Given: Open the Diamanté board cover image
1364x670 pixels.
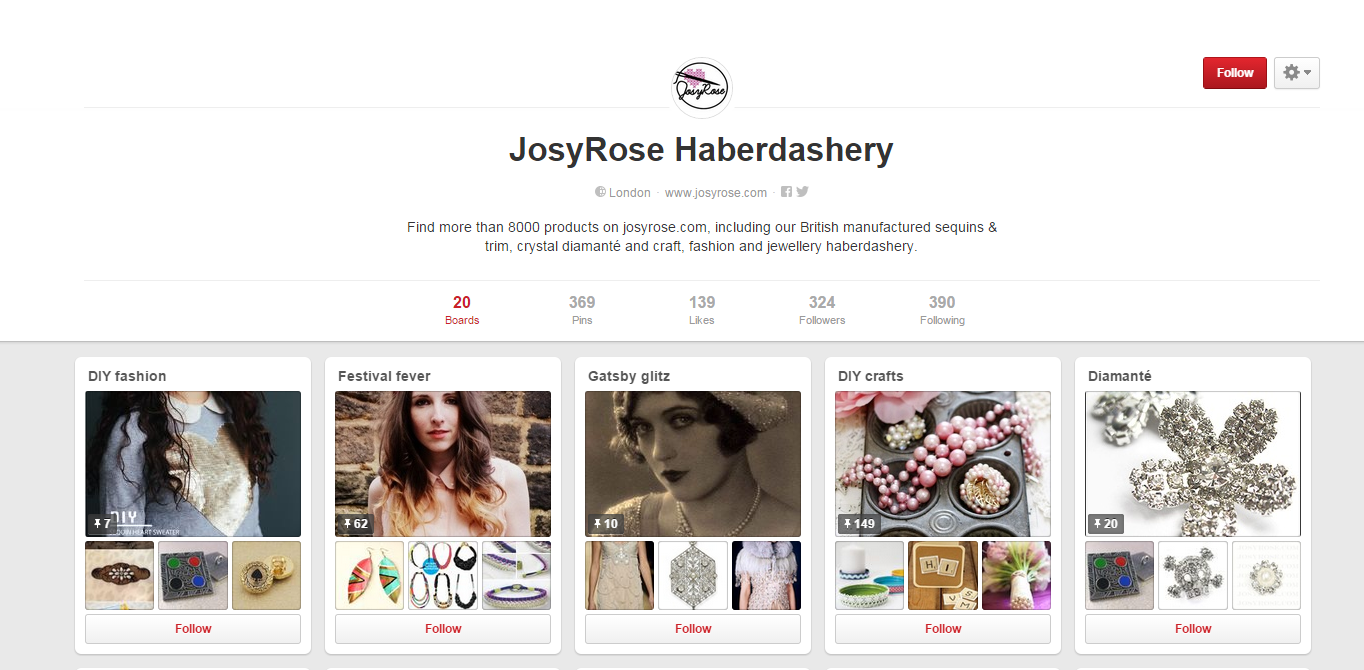Looking at the screenshot, I should [x=1193, y=464].
